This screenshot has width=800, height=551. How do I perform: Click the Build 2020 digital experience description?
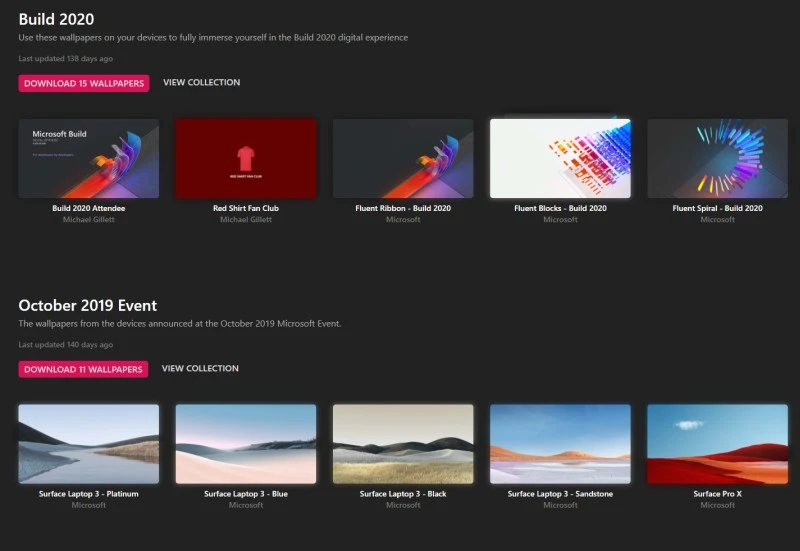coord(213,38)
